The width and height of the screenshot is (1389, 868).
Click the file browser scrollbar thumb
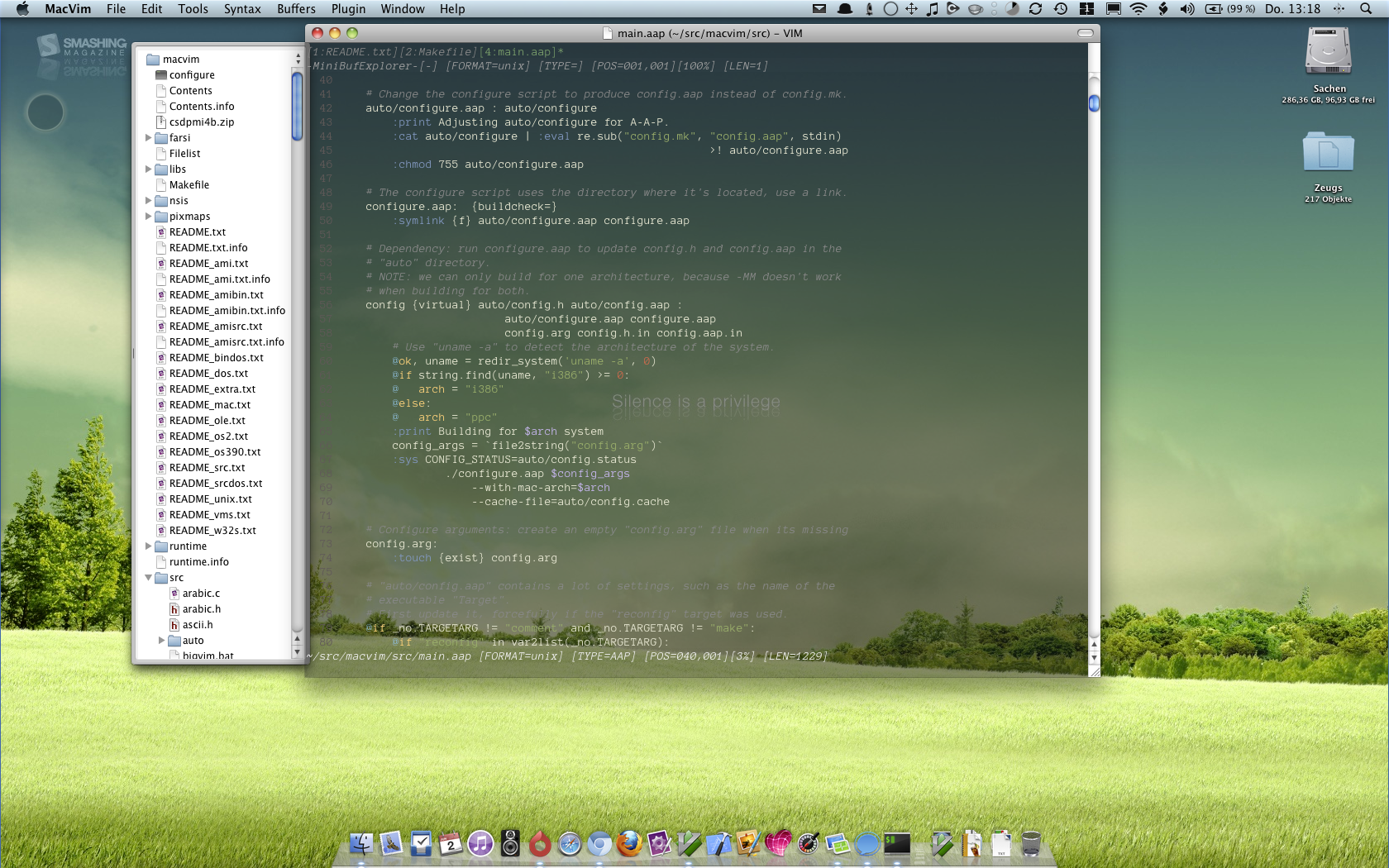point(297,107)
